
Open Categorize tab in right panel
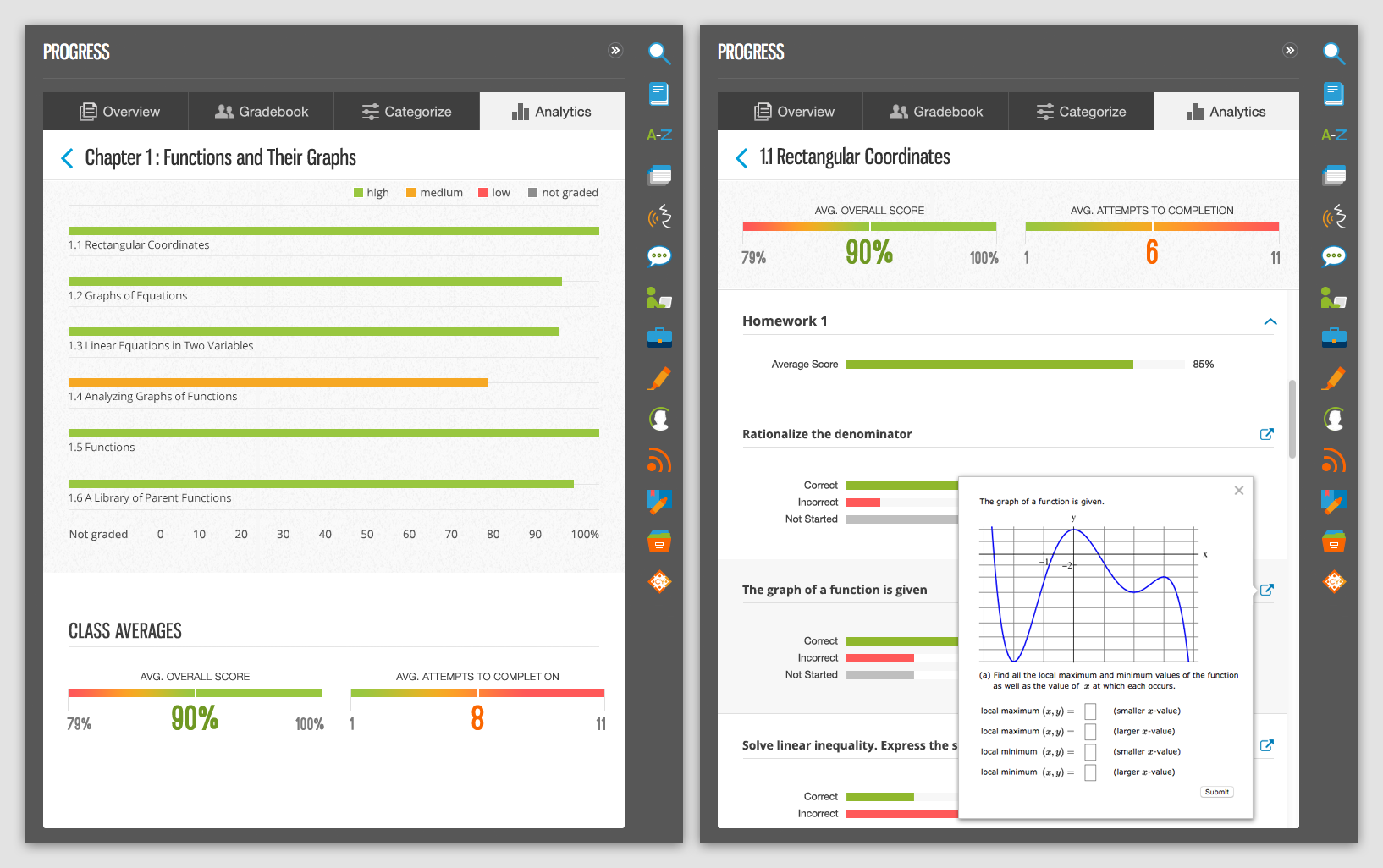1081,112
